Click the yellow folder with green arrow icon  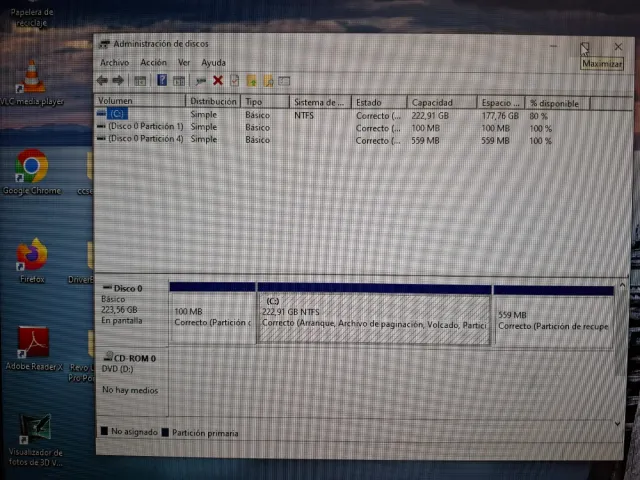(252, 81)
